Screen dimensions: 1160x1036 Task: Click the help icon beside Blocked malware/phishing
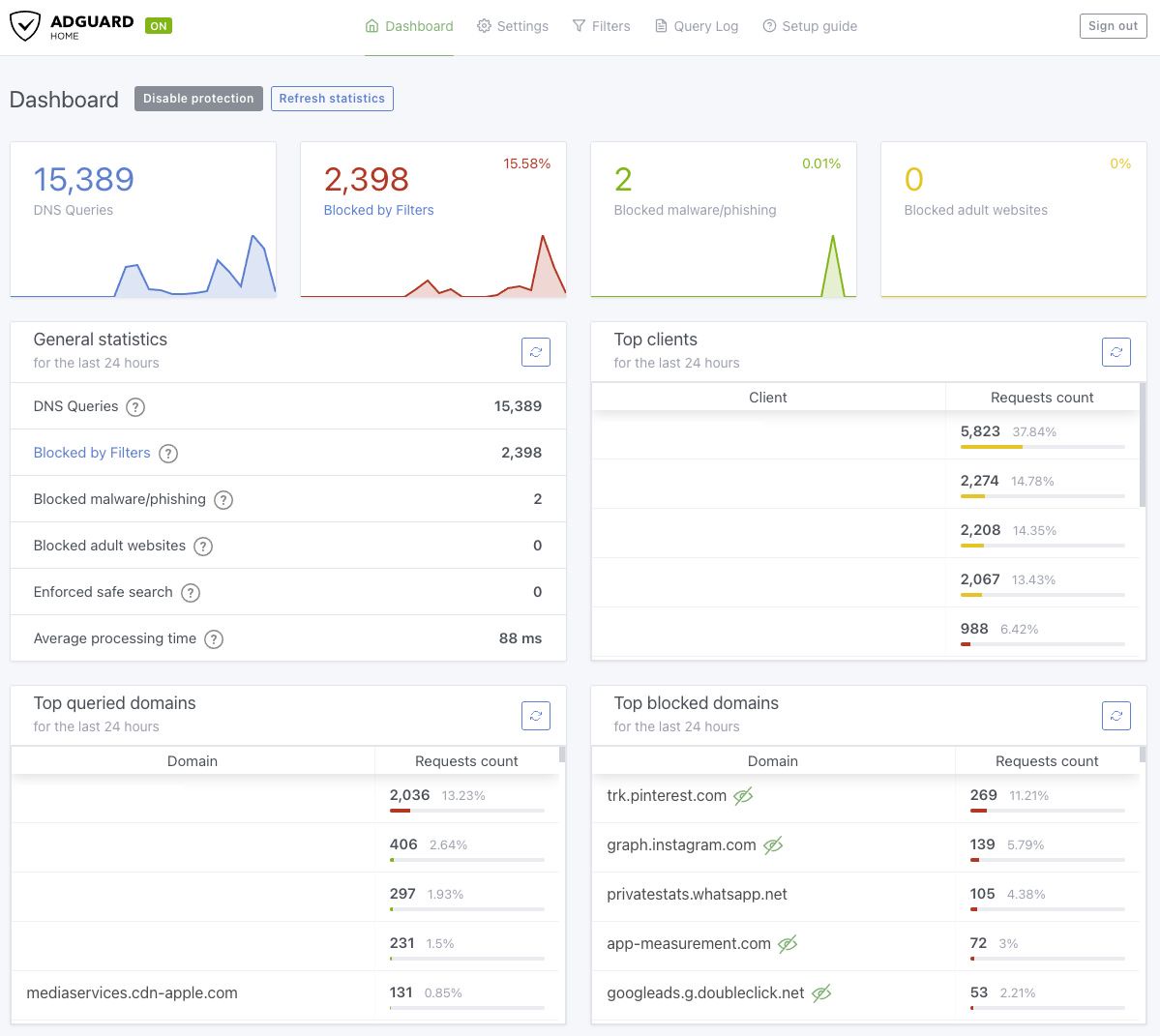[223, 500]
